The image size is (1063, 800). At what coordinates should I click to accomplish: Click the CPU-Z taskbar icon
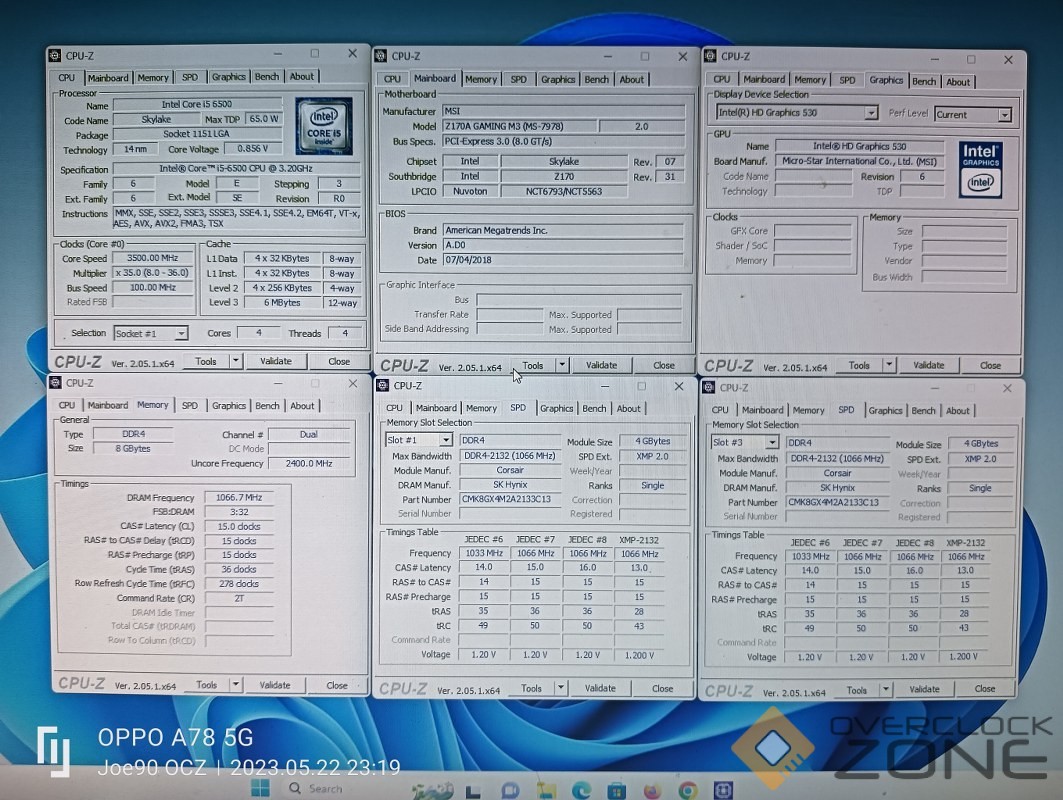coord(723,790)
